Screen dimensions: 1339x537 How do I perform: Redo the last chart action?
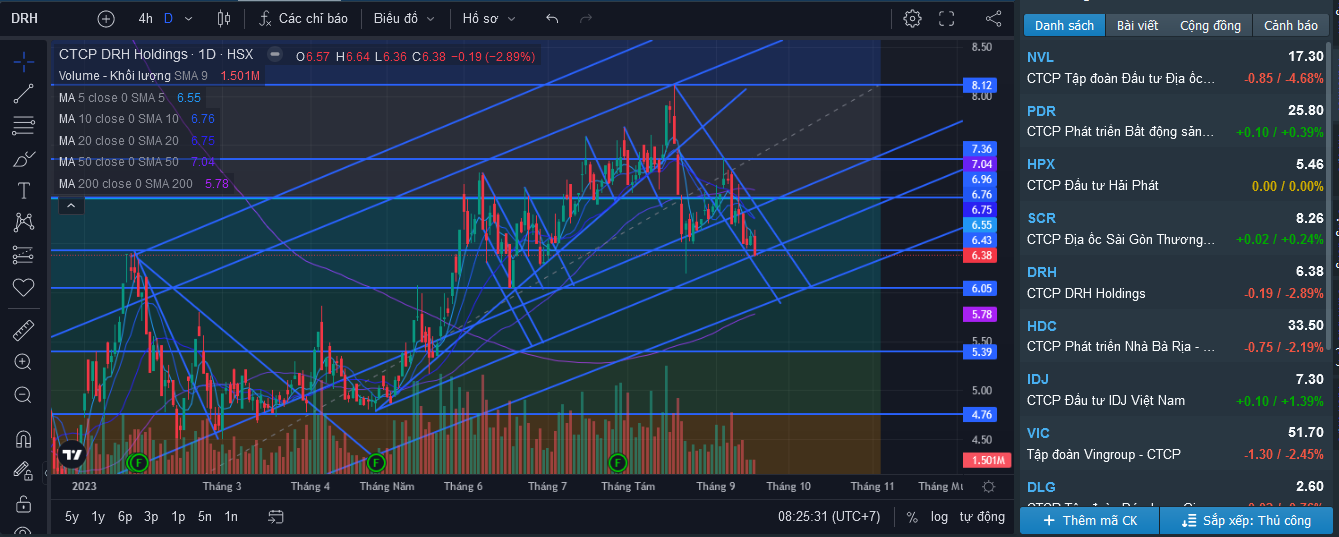(x=585, y=18)
